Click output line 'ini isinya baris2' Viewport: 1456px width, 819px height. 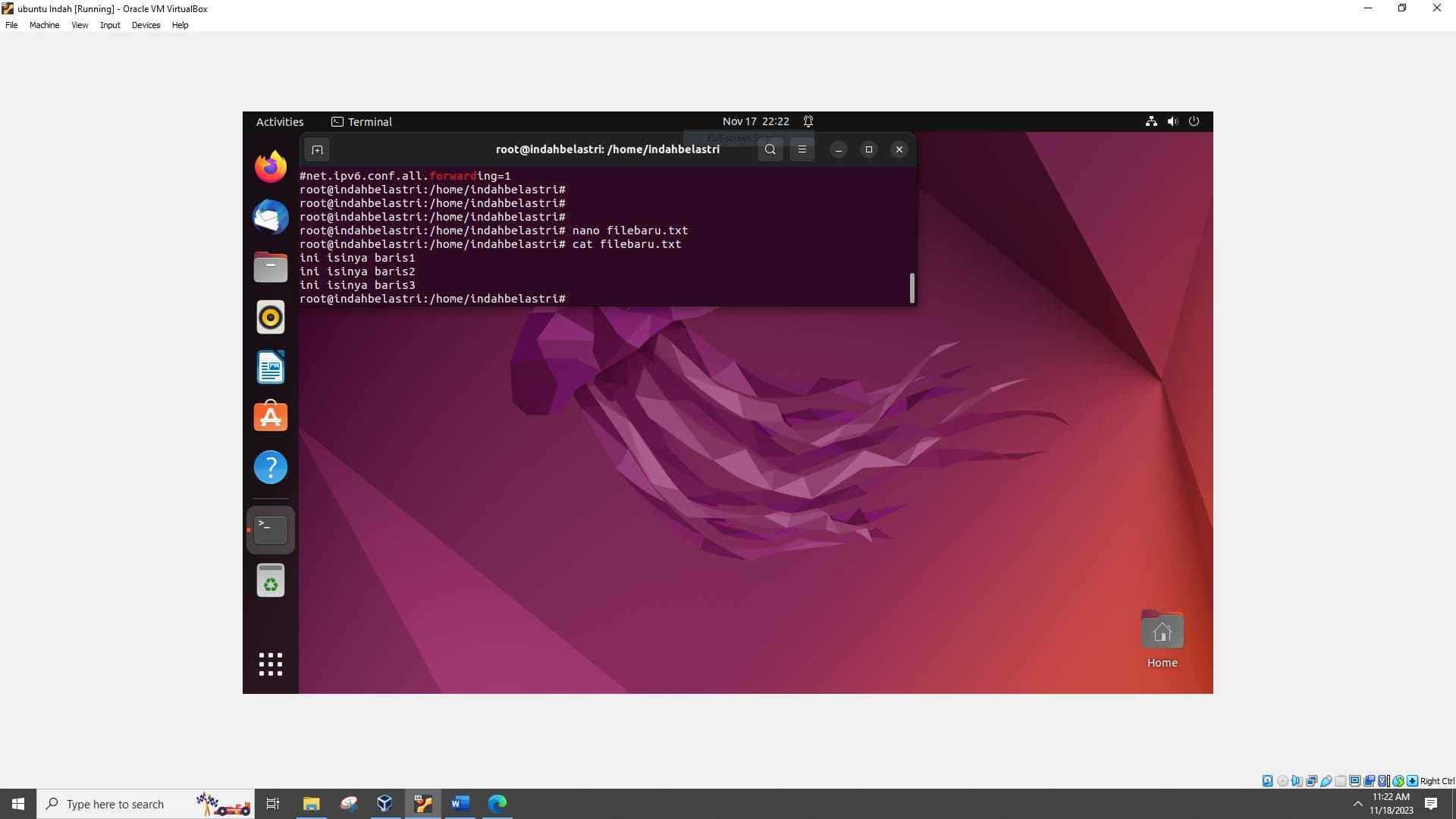tap(357, 271)
